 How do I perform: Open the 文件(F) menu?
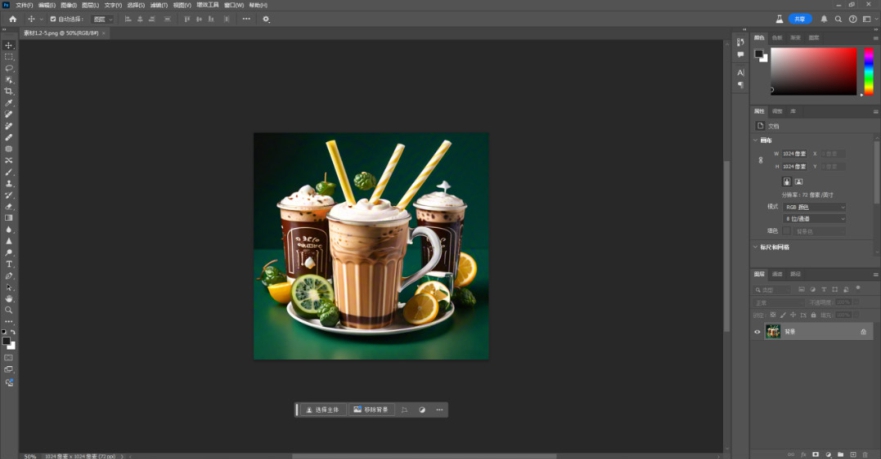tap(24, 5)
